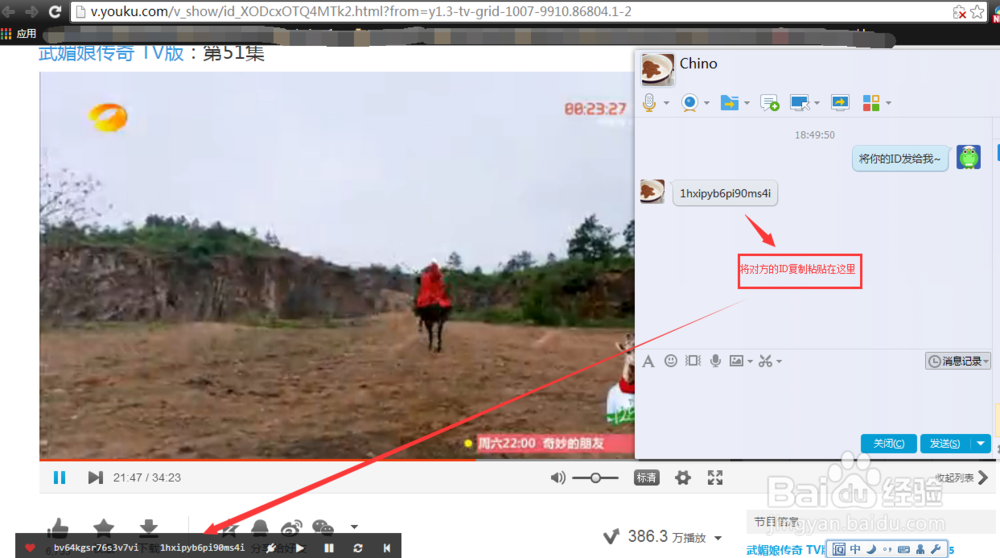Pause the Youku video

59,478
